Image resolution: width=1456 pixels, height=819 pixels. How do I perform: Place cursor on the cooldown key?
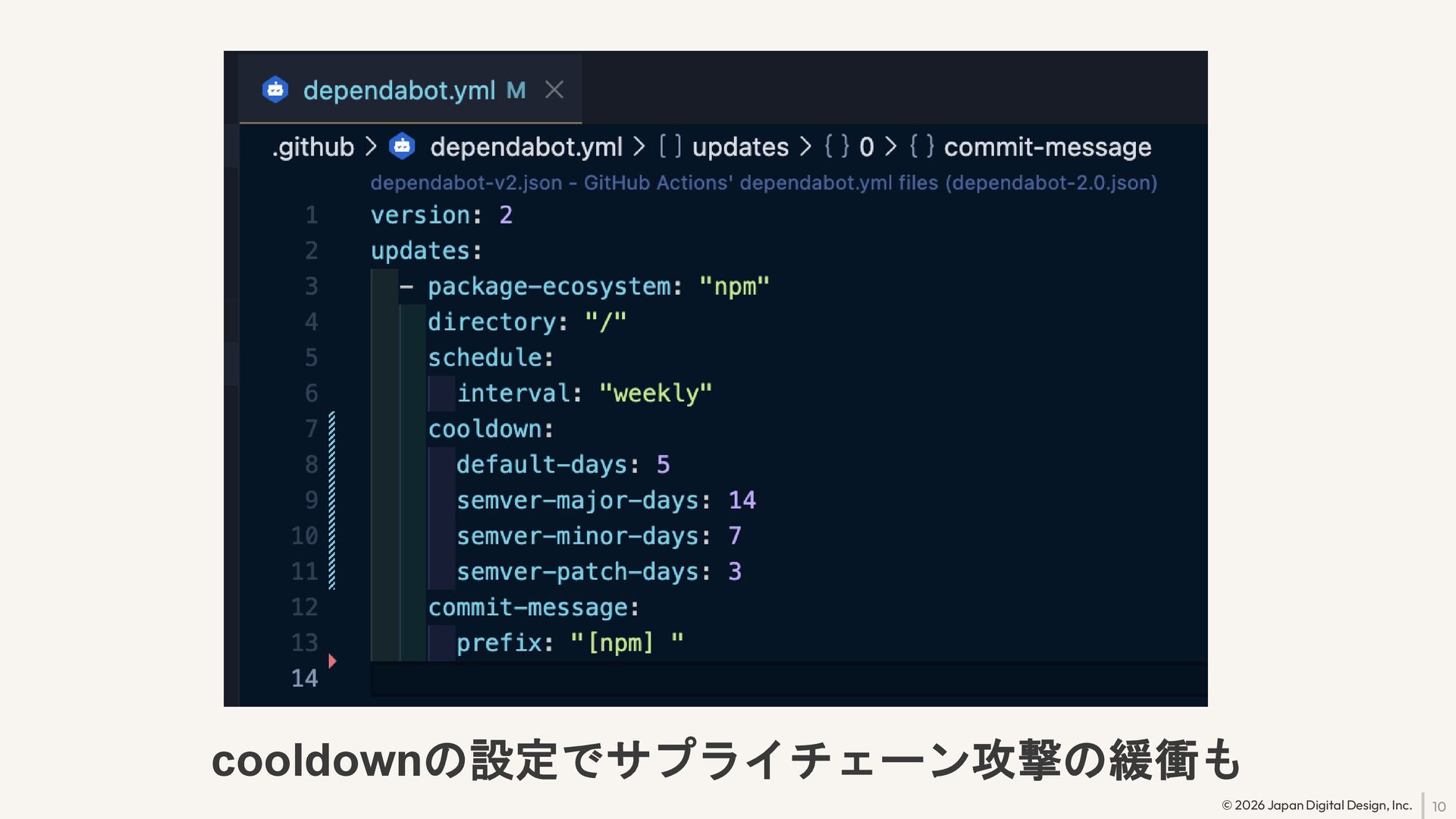point(485,429)
